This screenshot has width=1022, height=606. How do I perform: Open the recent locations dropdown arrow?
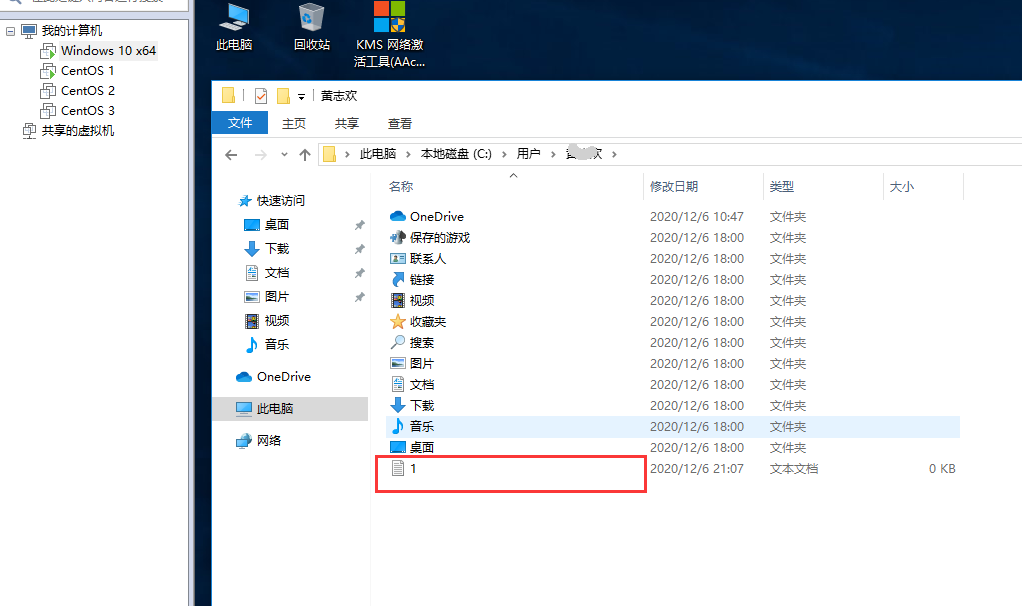point(284,154)
